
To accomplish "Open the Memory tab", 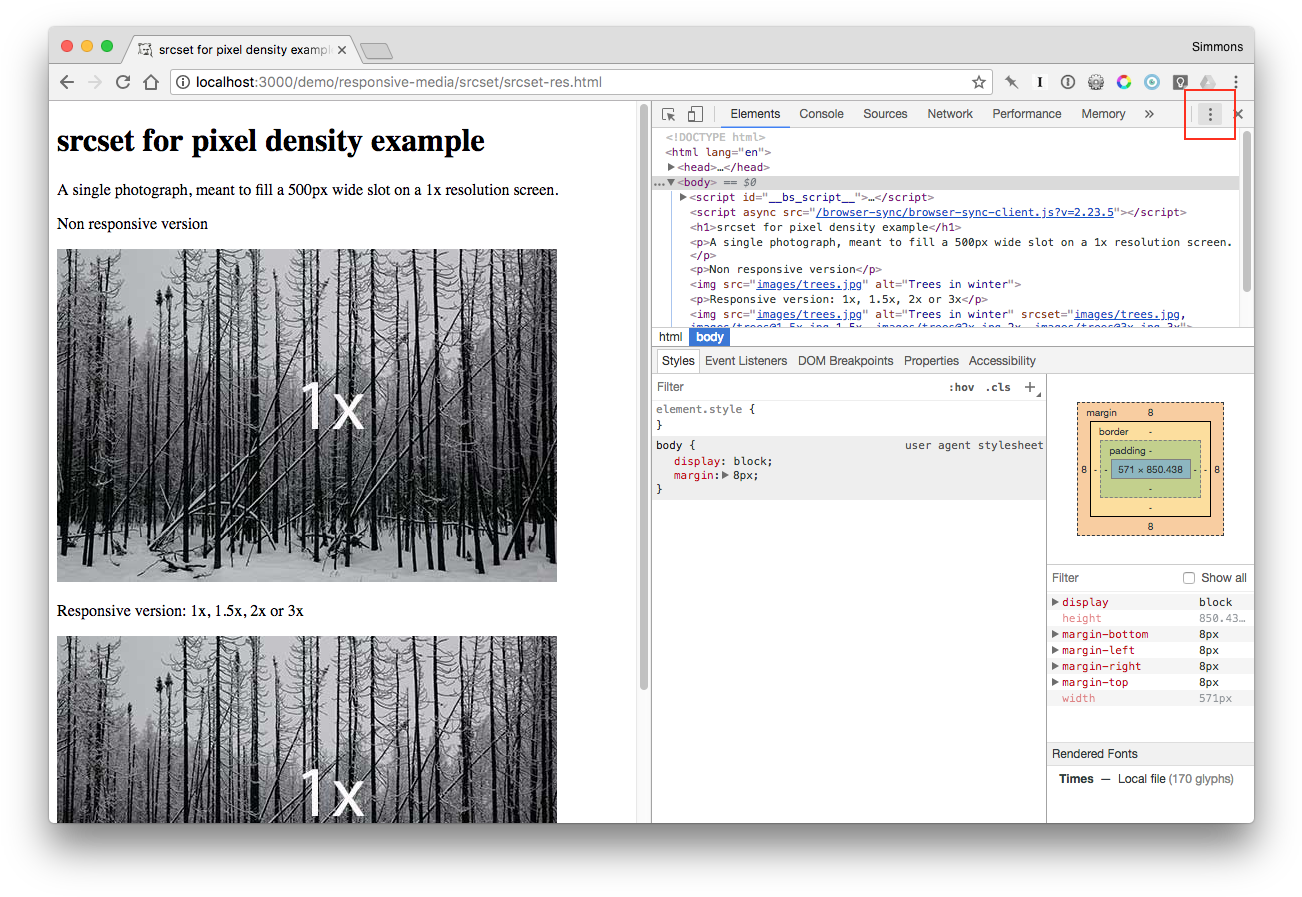I will (x=1103, y=114).
